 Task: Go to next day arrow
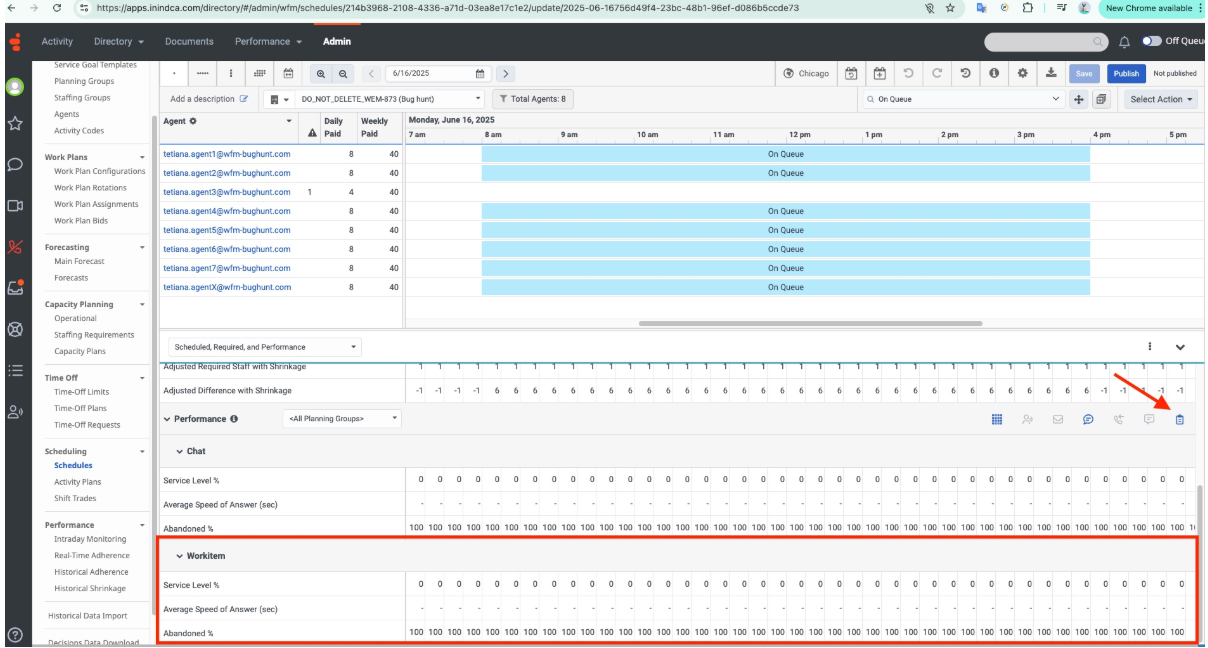coord(505,74)
